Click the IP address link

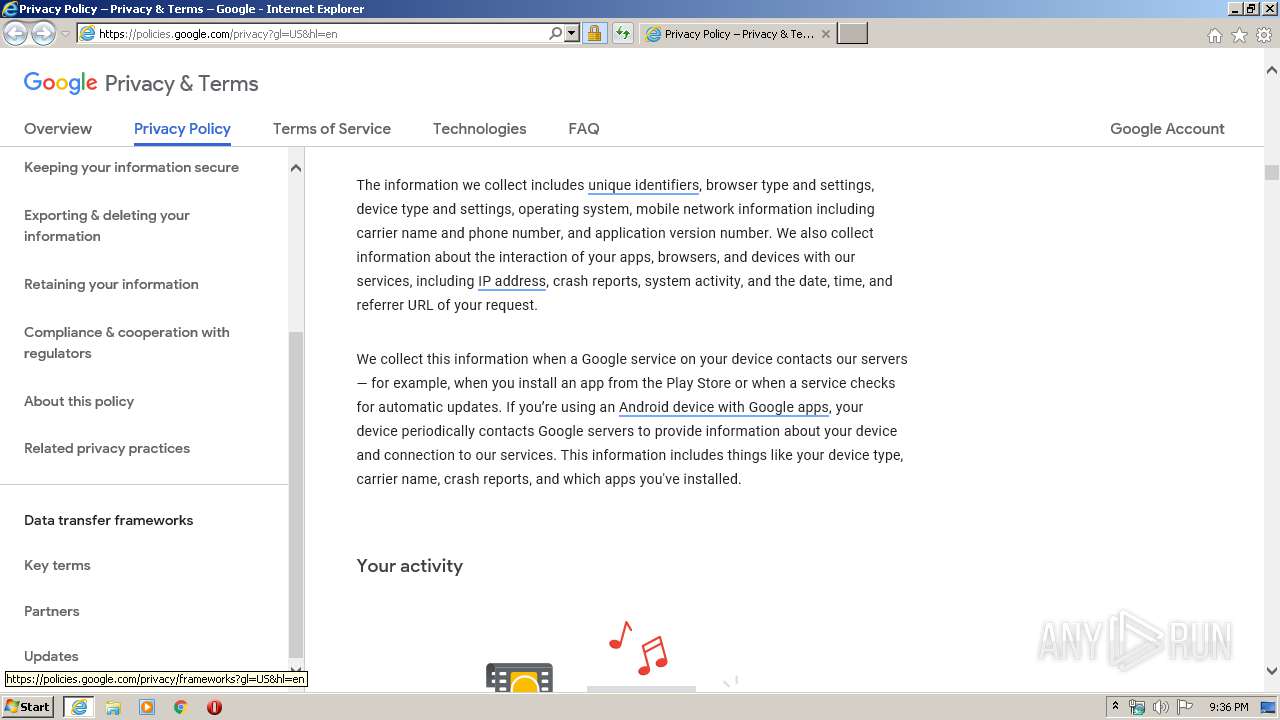coord(512,281)
